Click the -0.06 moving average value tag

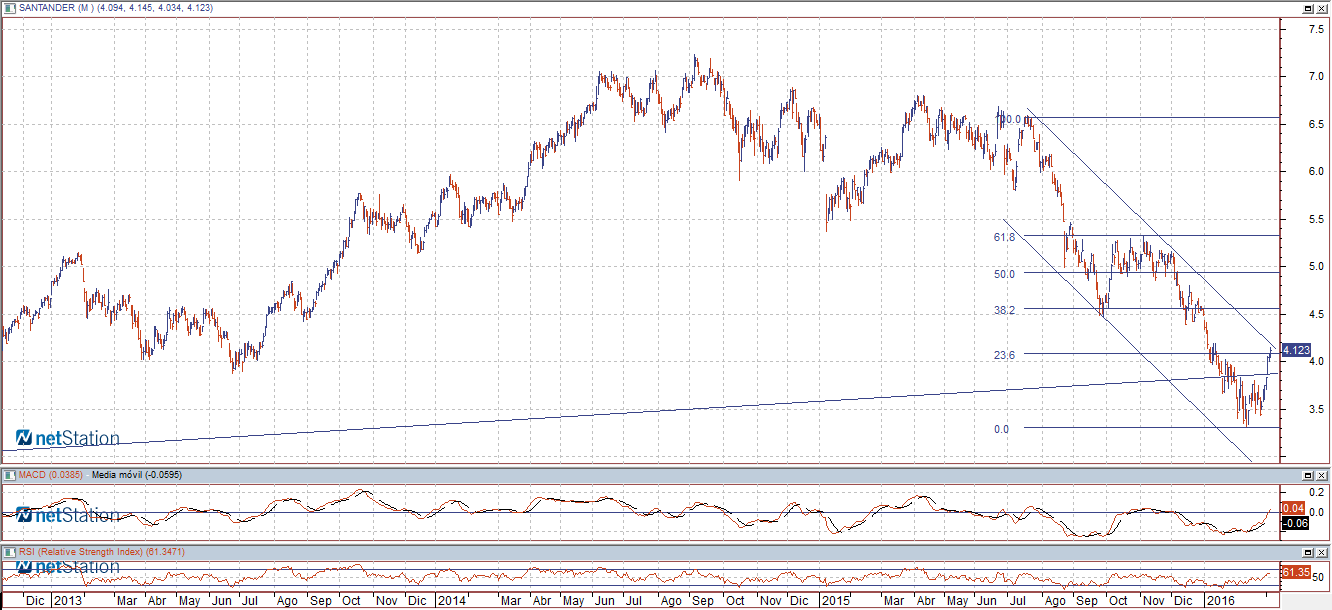(x=1293, y=523)
